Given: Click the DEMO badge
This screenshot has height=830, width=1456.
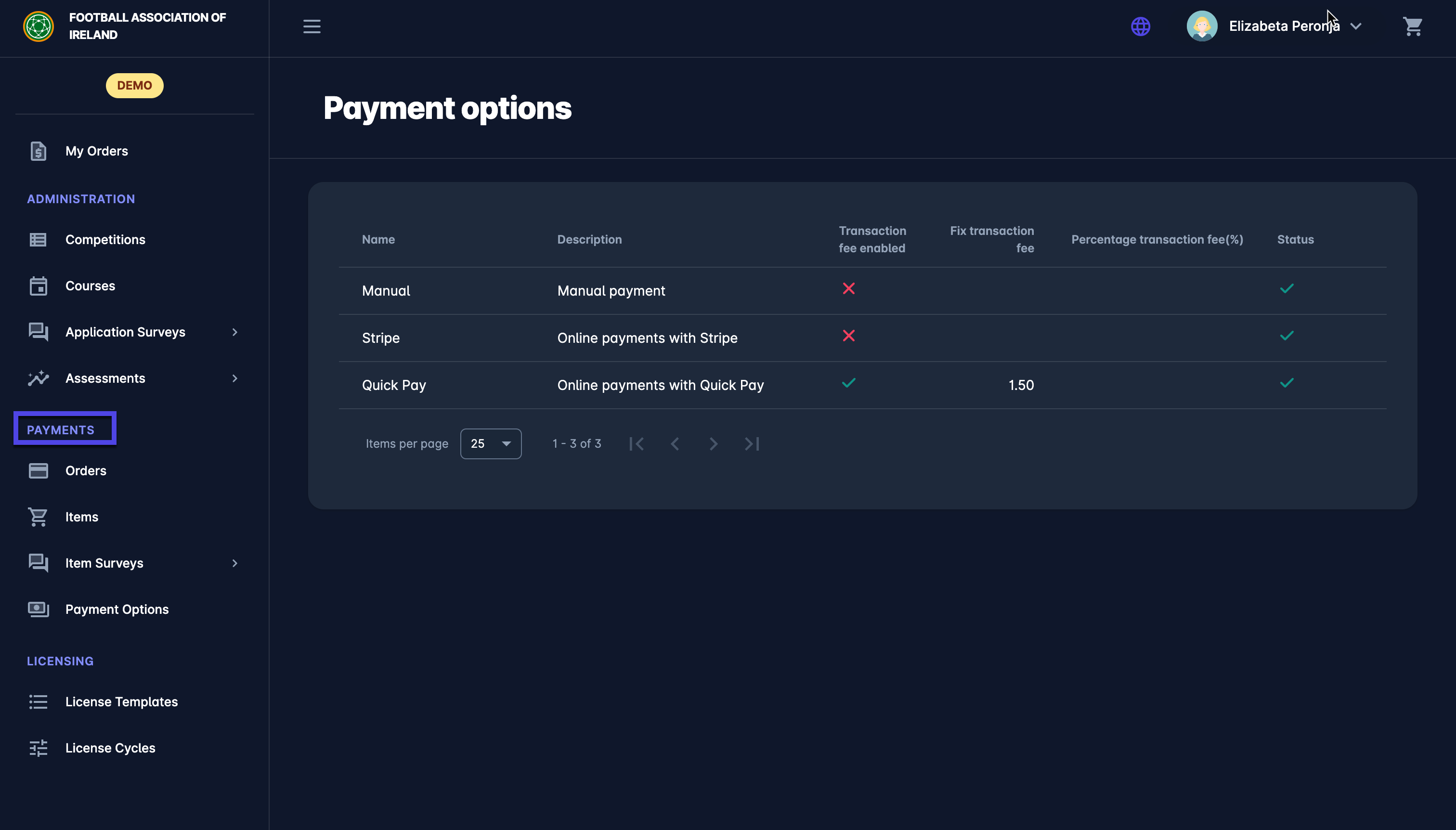Looking at the screenshot, I should tap(134, 86).
